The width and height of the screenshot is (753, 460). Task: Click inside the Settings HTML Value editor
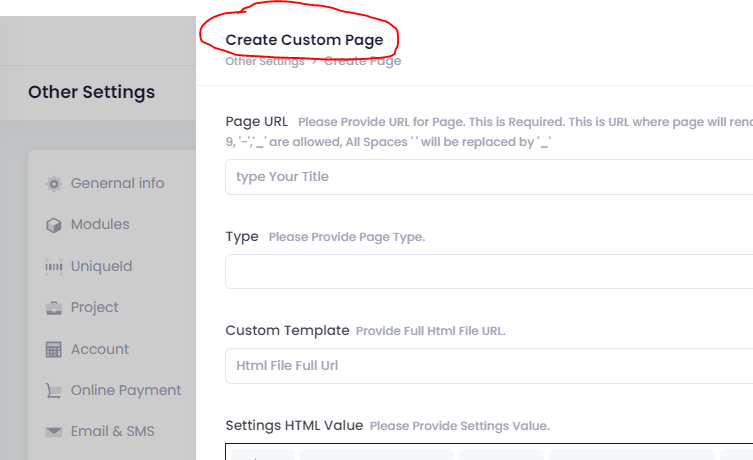[488, 452]
